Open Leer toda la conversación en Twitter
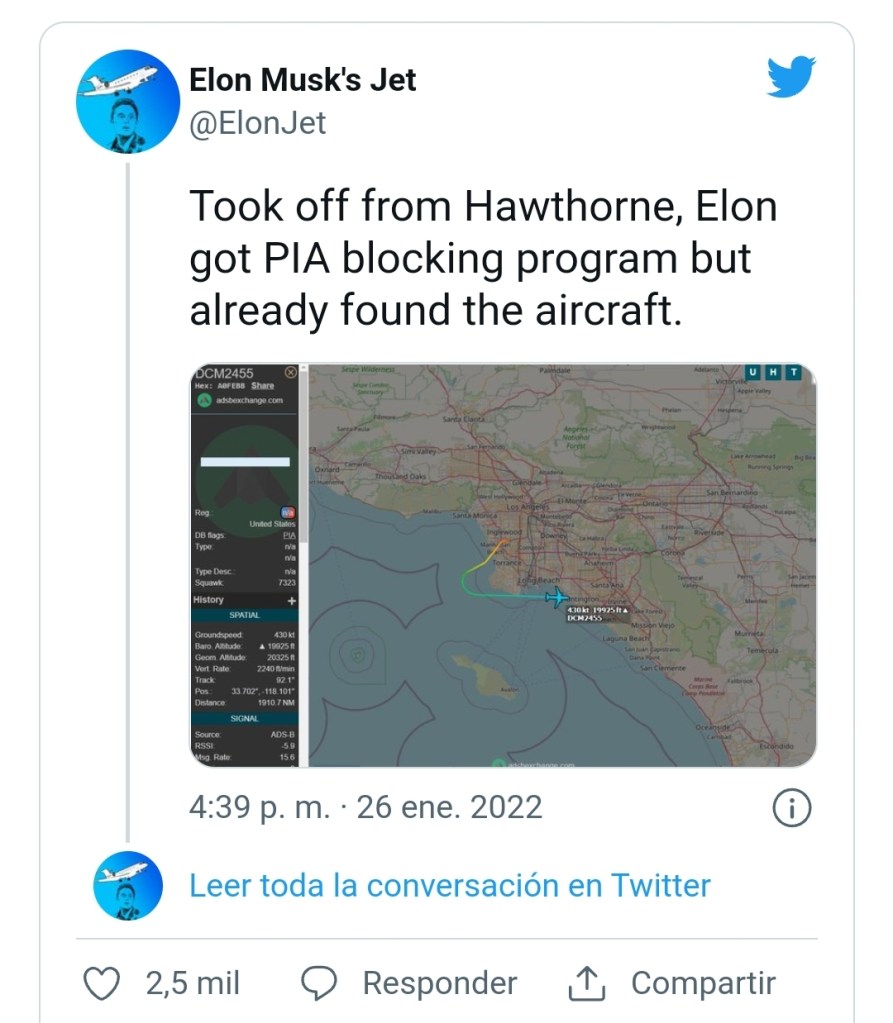Image resolution: width=893 pixels, height=1023 pixels. pos(449,885)
